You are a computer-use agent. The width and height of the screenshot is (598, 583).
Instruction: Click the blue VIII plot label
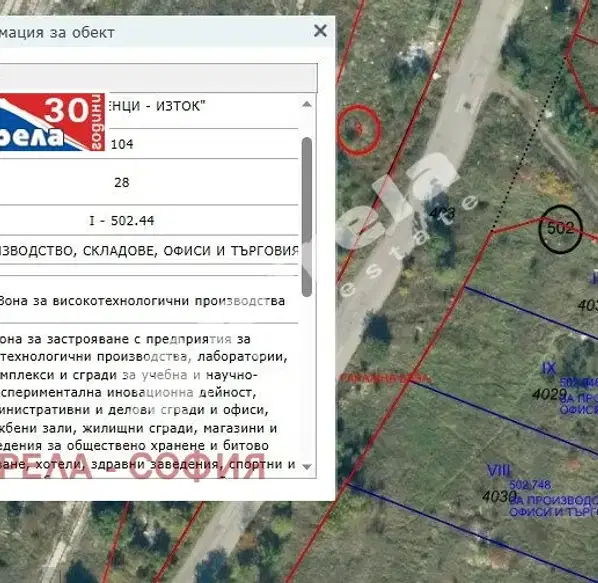coord(499,471)
